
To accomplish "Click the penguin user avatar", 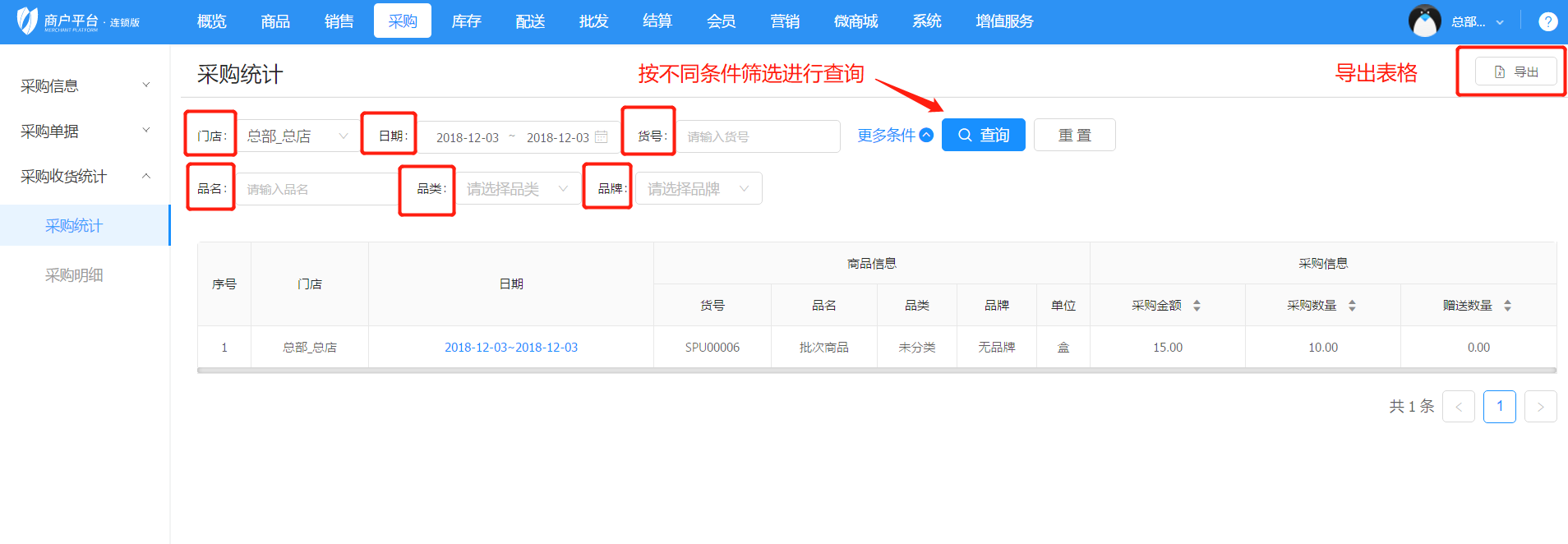I will 1424,21.
